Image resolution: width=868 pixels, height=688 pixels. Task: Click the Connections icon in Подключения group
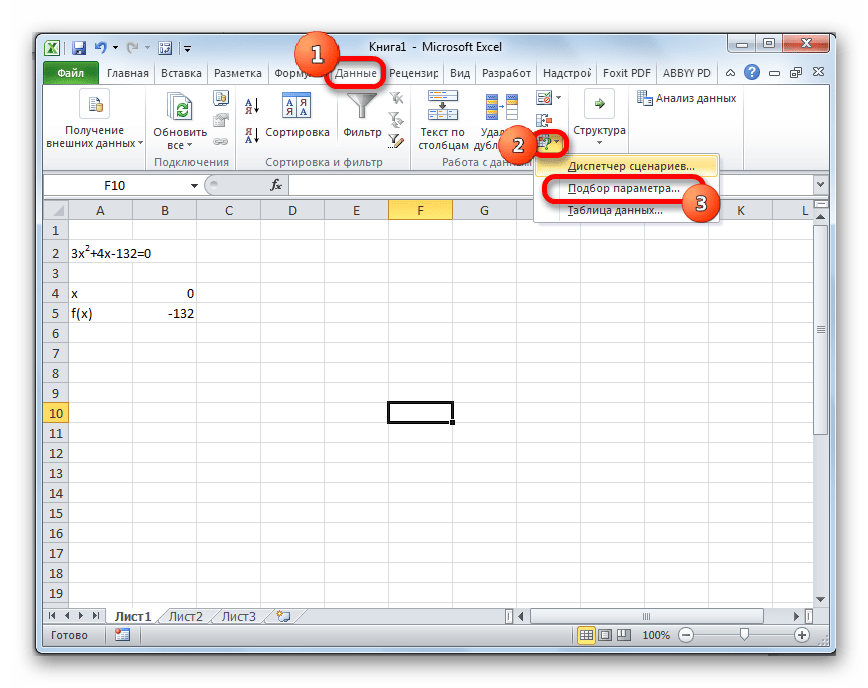click(221, 99)
